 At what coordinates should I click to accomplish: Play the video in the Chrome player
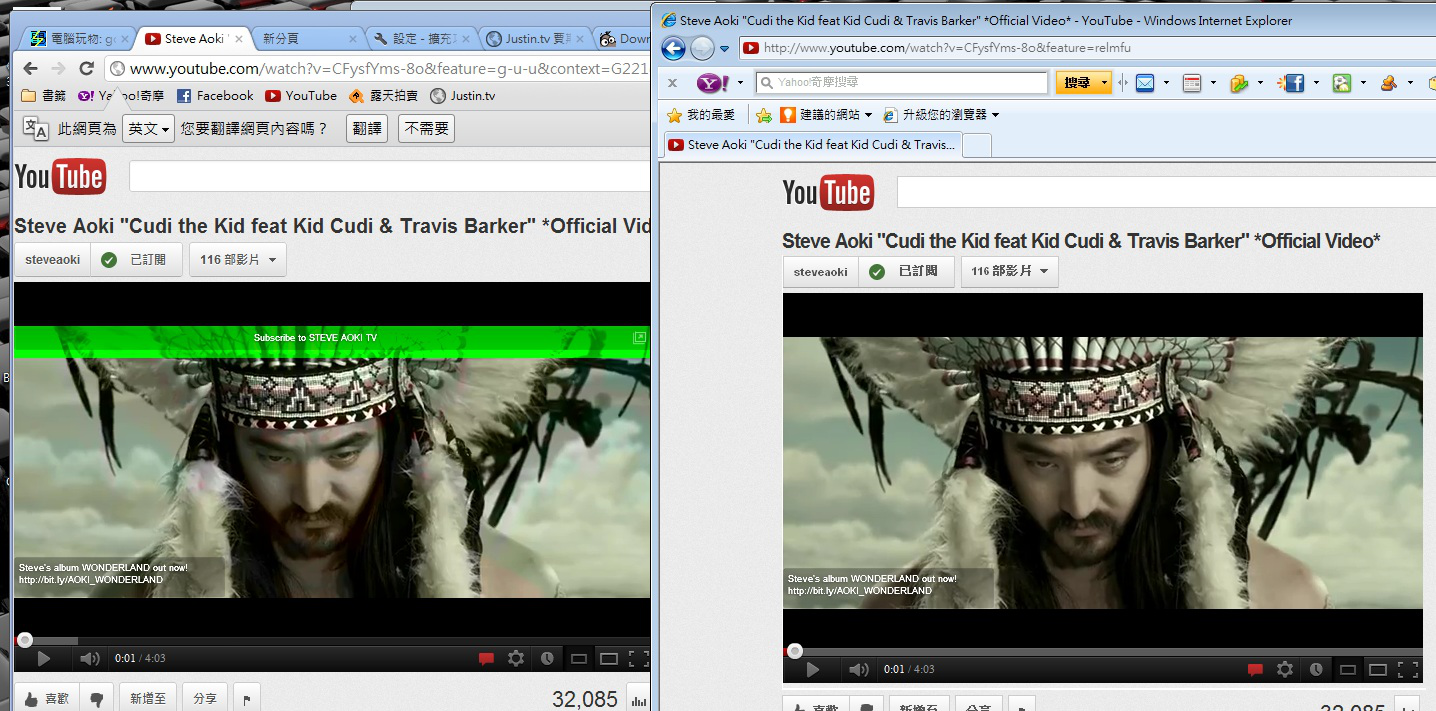[43, 659]
